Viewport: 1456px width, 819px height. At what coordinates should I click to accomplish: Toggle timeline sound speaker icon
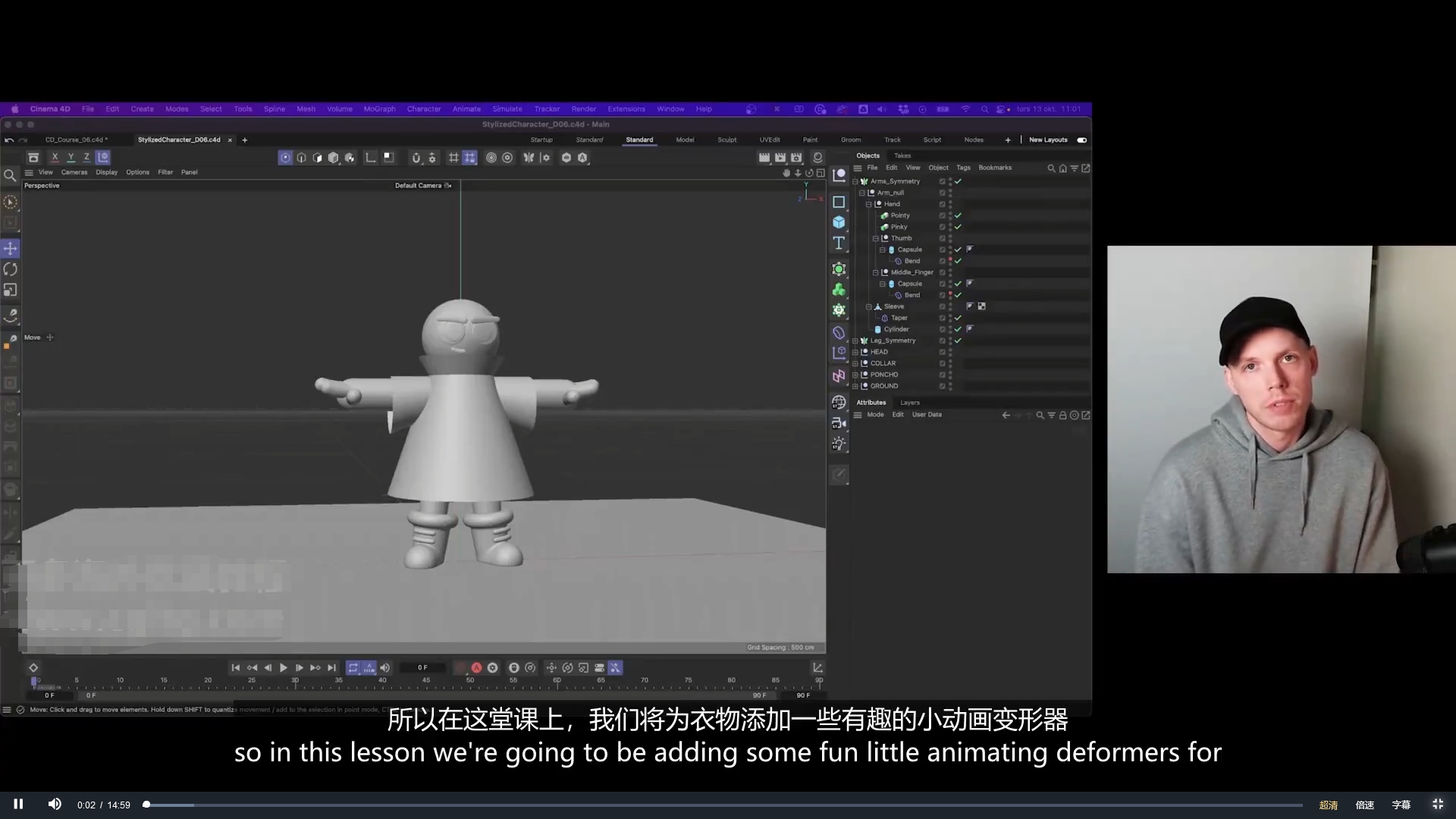(x=384, y=668)
